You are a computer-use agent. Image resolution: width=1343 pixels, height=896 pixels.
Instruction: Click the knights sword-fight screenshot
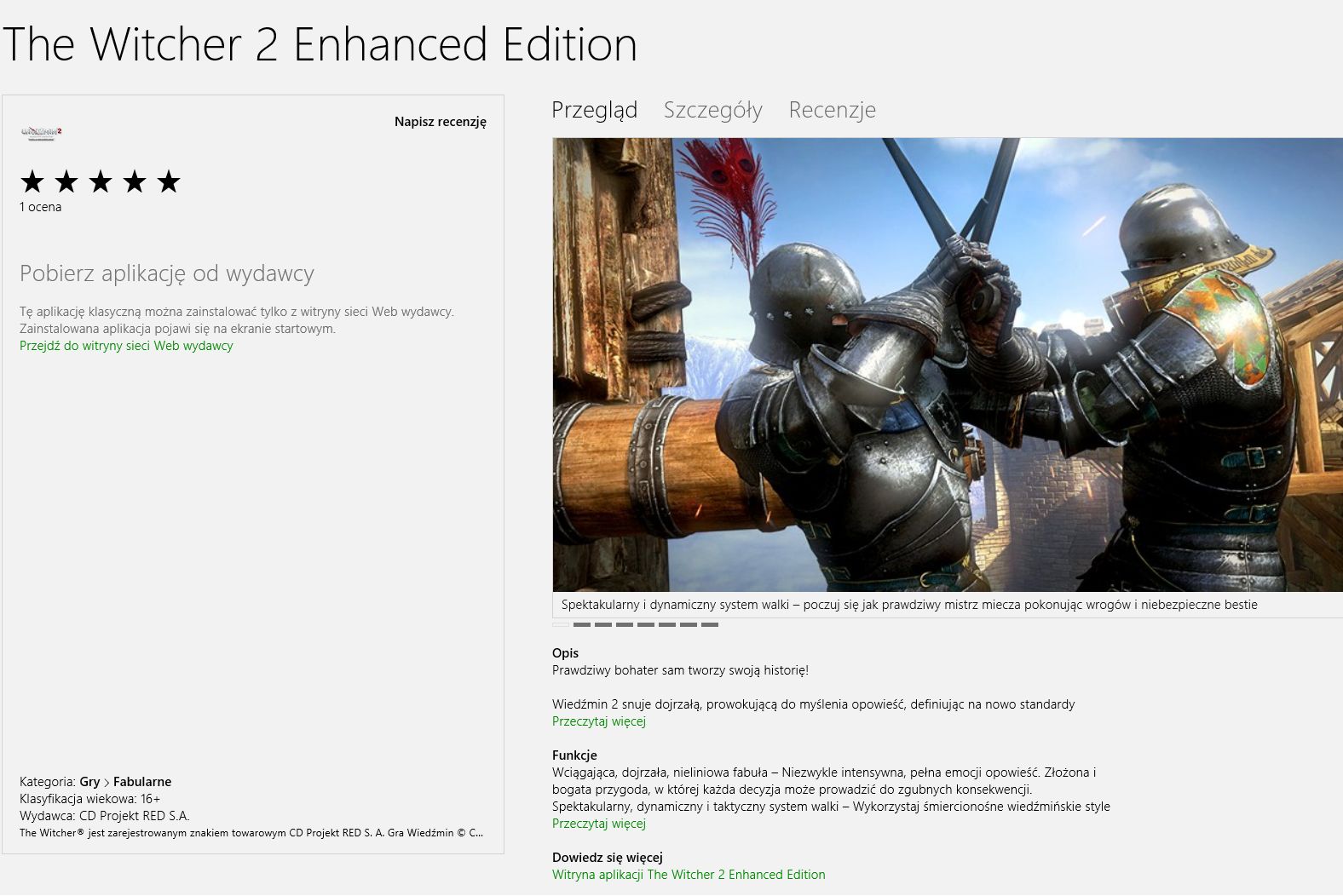[948, 365]
